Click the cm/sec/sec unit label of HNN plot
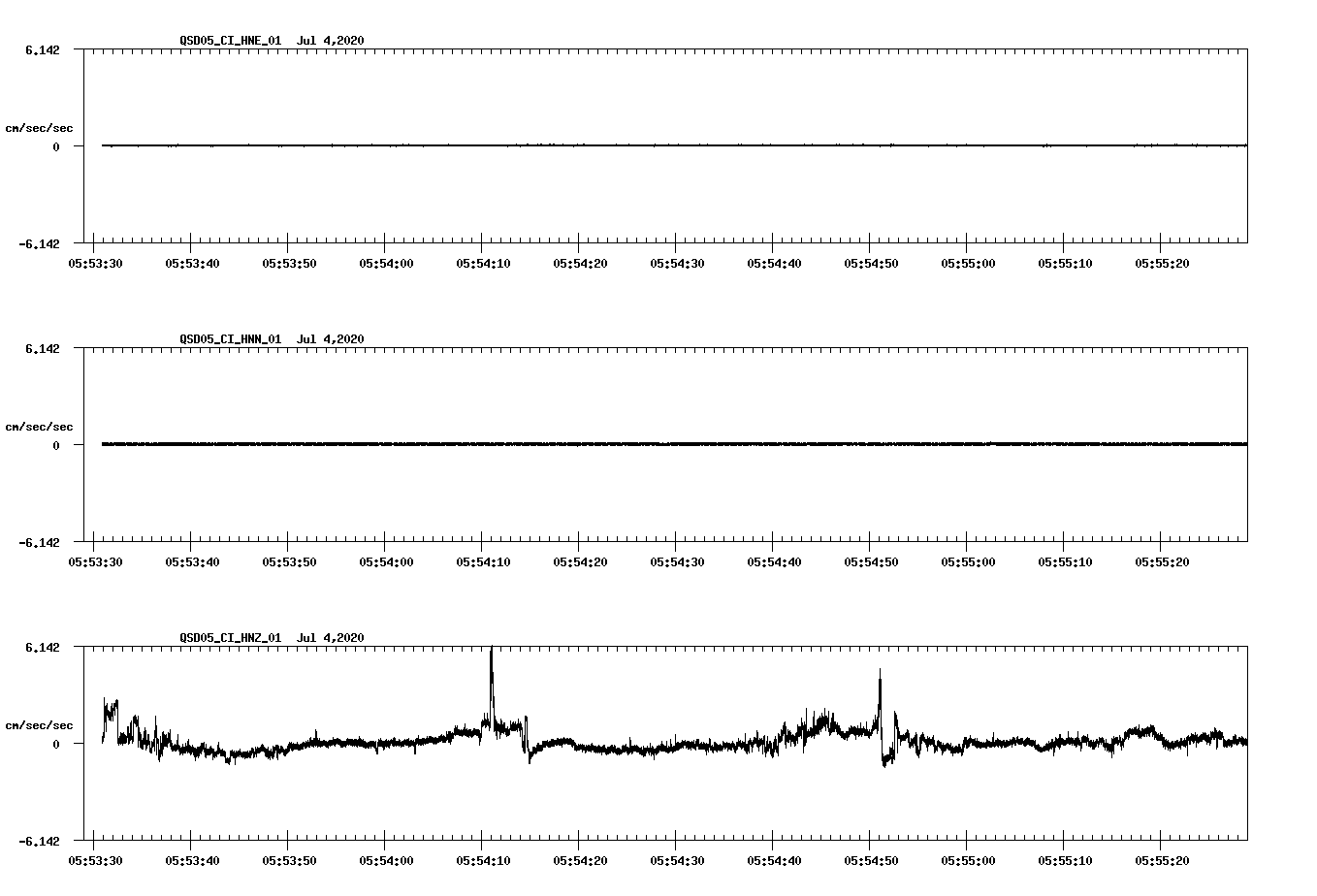The height and width of the screenshot is (896, 1317). click(x=39, y=427)
